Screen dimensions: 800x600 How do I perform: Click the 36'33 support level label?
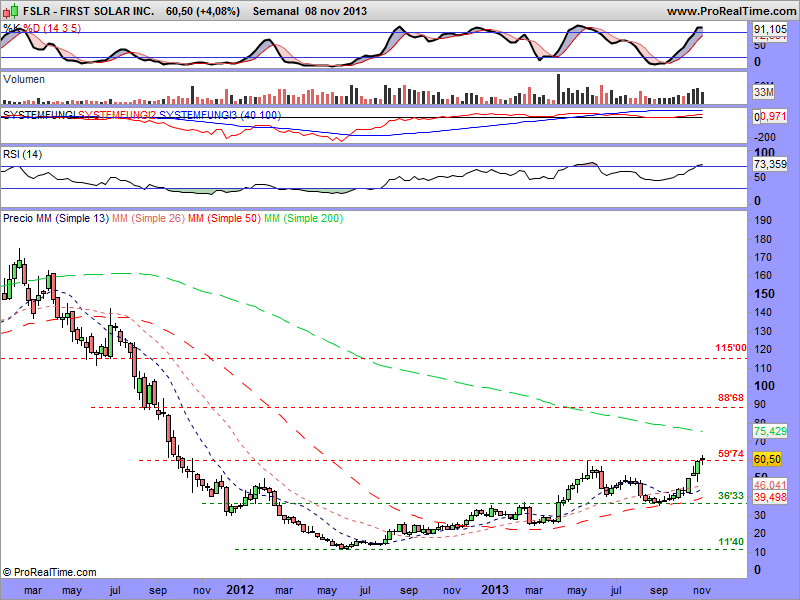(x=731, y=495)
